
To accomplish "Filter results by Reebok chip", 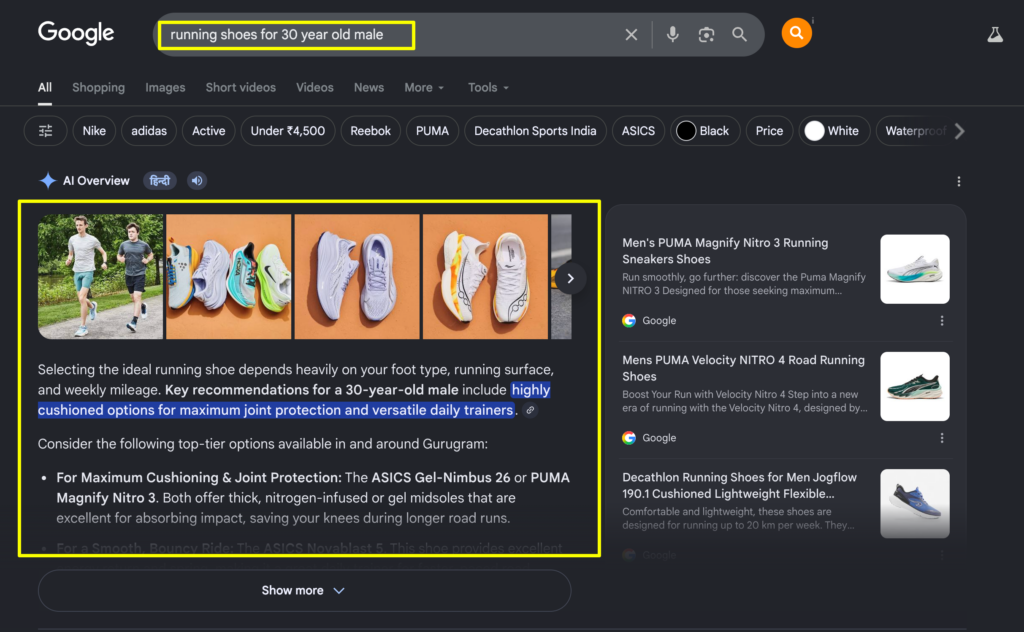I will (x=370, y=131).
